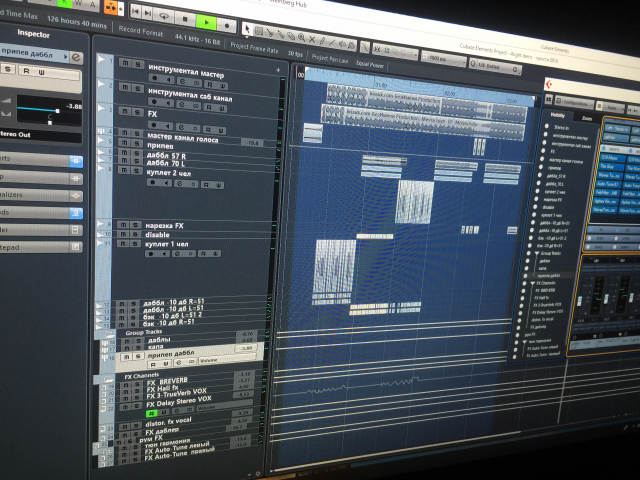
Task: Open channel settings on 'куплет 1 чел' track
Action: click(177, 254)
